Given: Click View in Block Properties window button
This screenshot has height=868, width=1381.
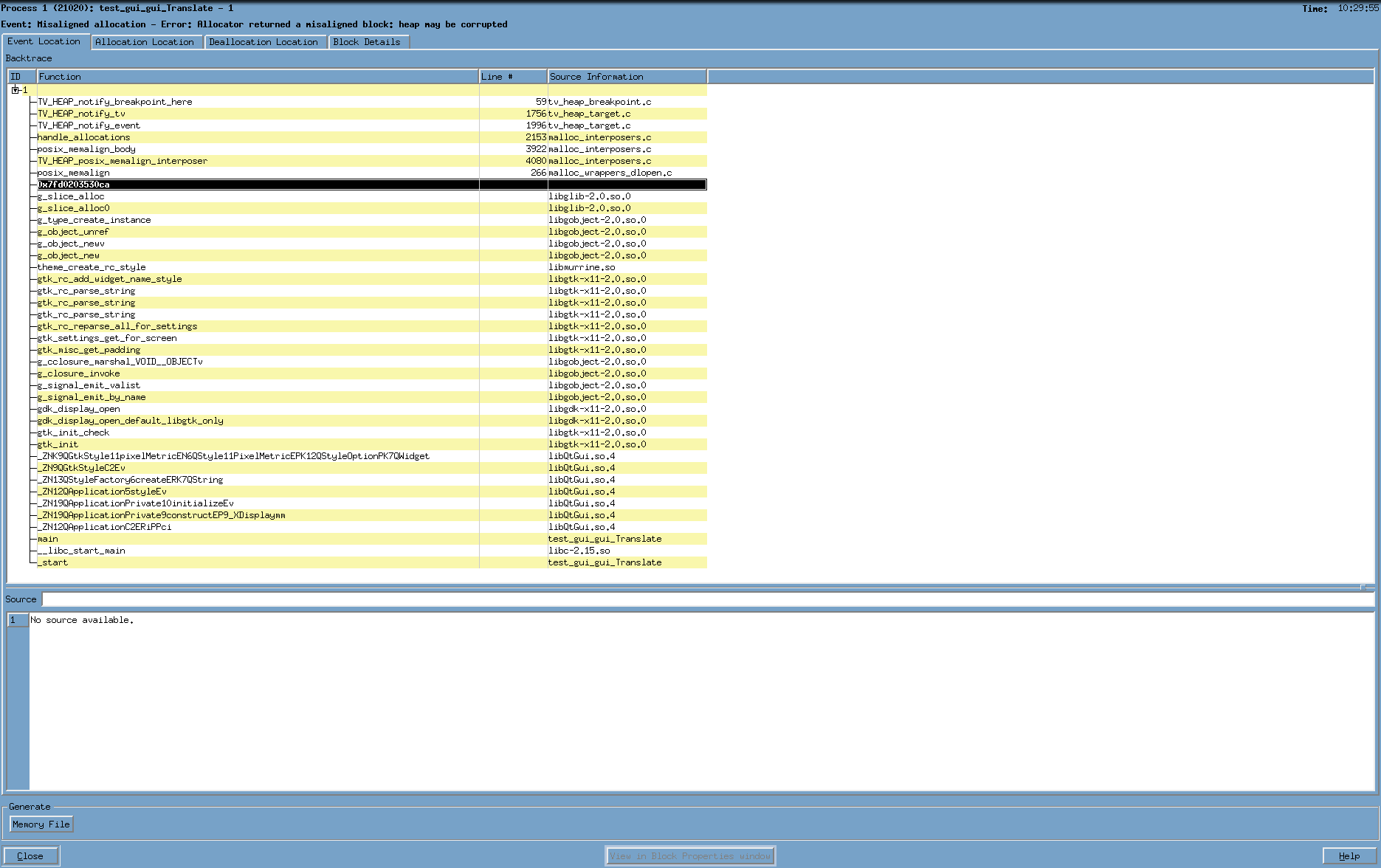Looking at the screenshot, I should [689, 856].
